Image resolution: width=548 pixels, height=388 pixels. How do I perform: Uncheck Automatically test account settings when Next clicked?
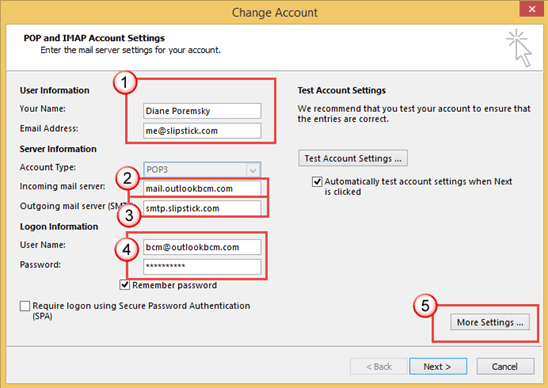(317, 182)
